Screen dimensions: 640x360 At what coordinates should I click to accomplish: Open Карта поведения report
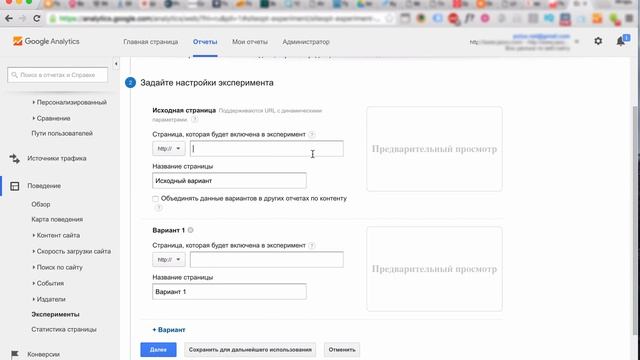click(57, 220)
